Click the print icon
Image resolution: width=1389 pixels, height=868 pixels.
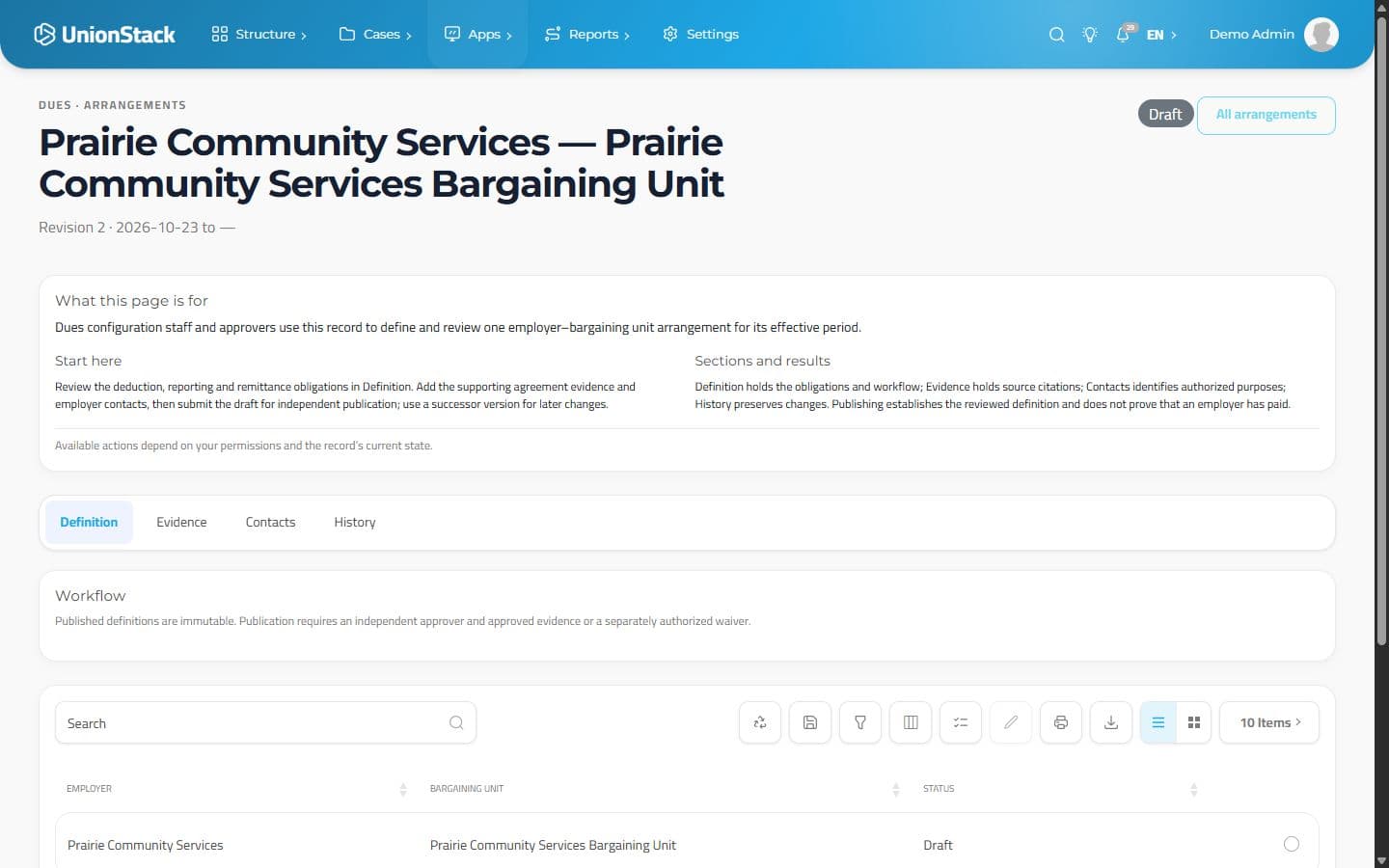1061,722
